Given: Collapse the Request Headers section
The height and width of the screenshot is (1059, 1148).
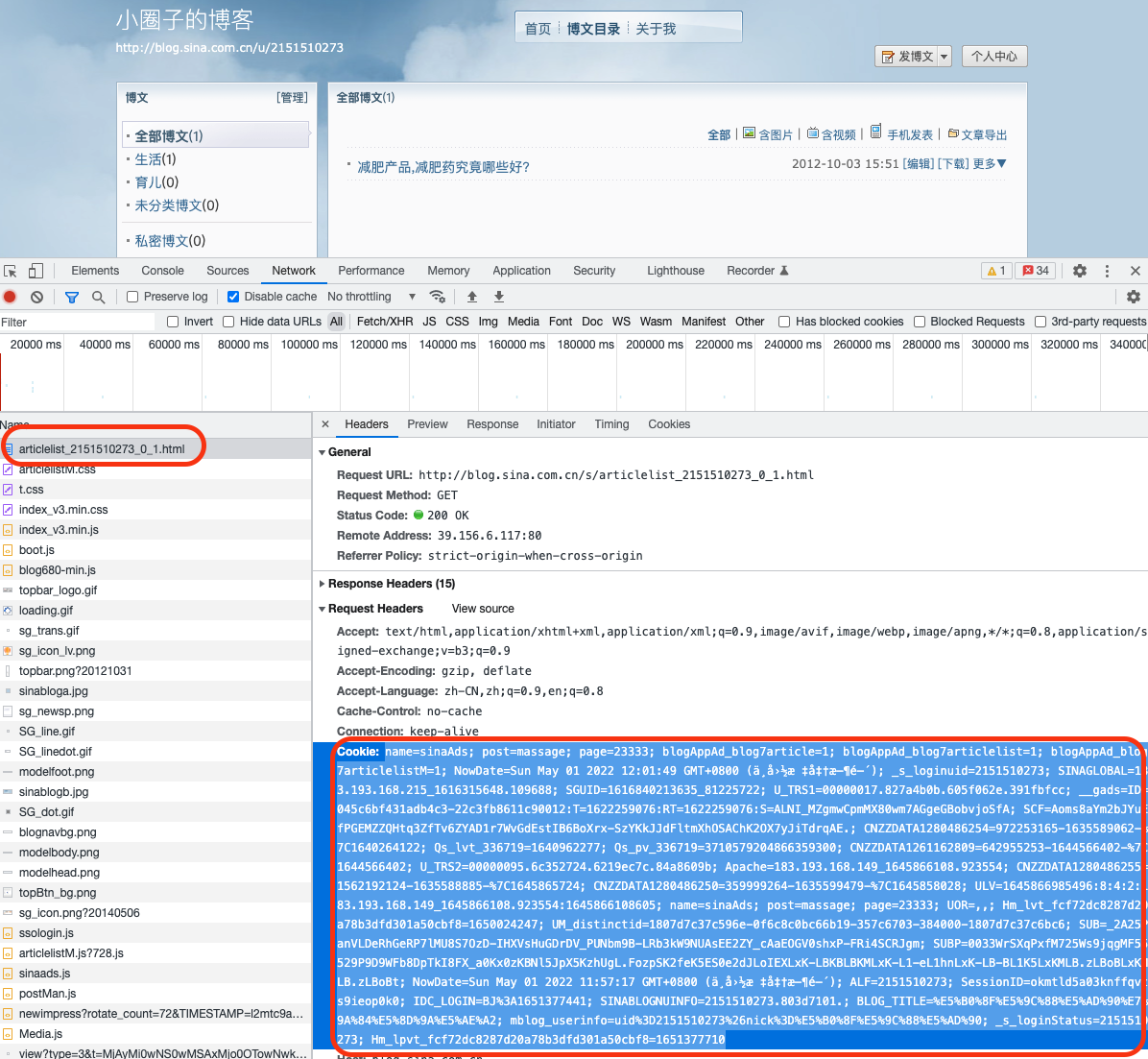Looking at the screenshot, I should (x=323, y=609).
